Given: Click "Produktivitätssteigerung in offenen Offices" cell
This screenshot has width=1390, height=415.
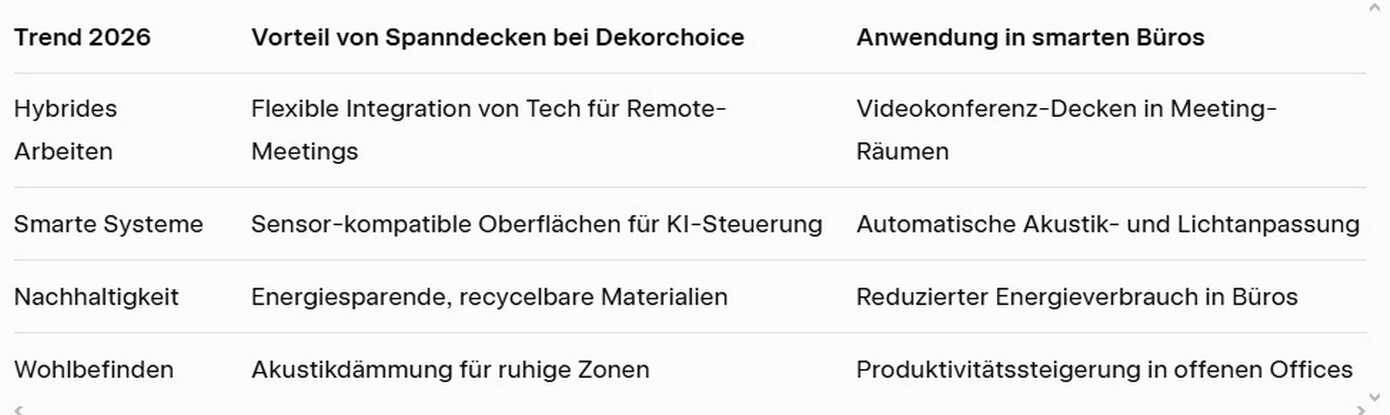Looking at the screenshot, I should click(1104, 370).
